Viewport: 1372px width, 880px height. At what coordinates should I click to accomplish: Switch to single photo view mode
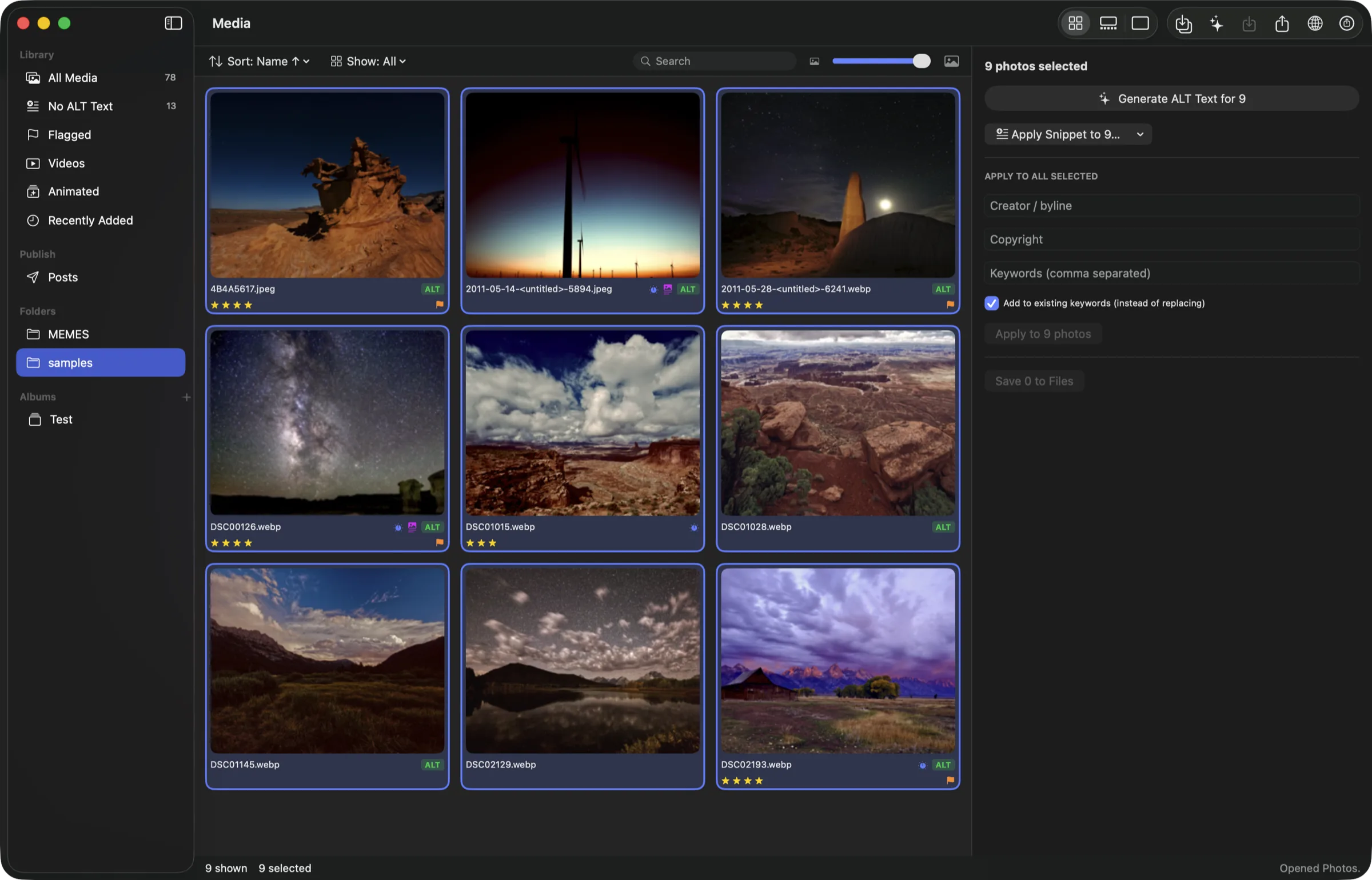[x=1140, y=23]
